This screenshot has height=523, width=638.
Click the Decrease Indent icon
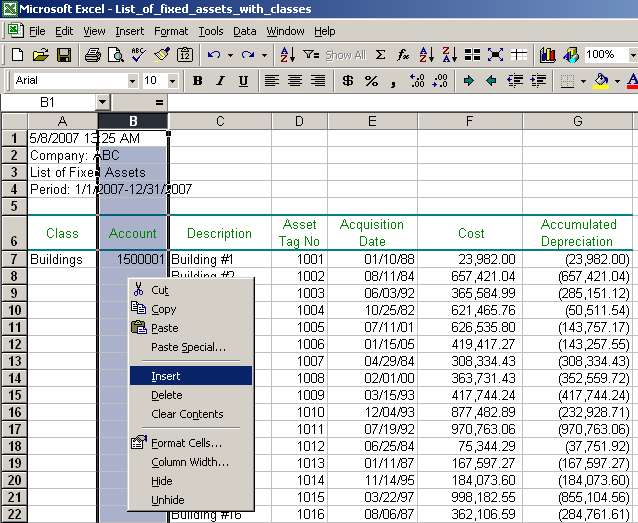[x=515, y=81]
